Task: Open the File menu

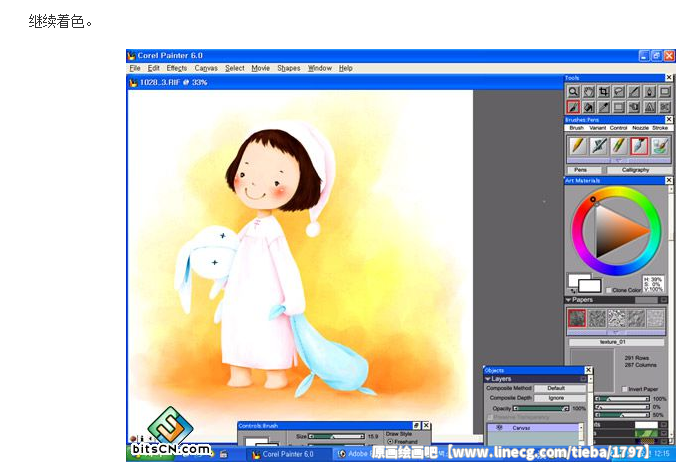Action: 135,68
